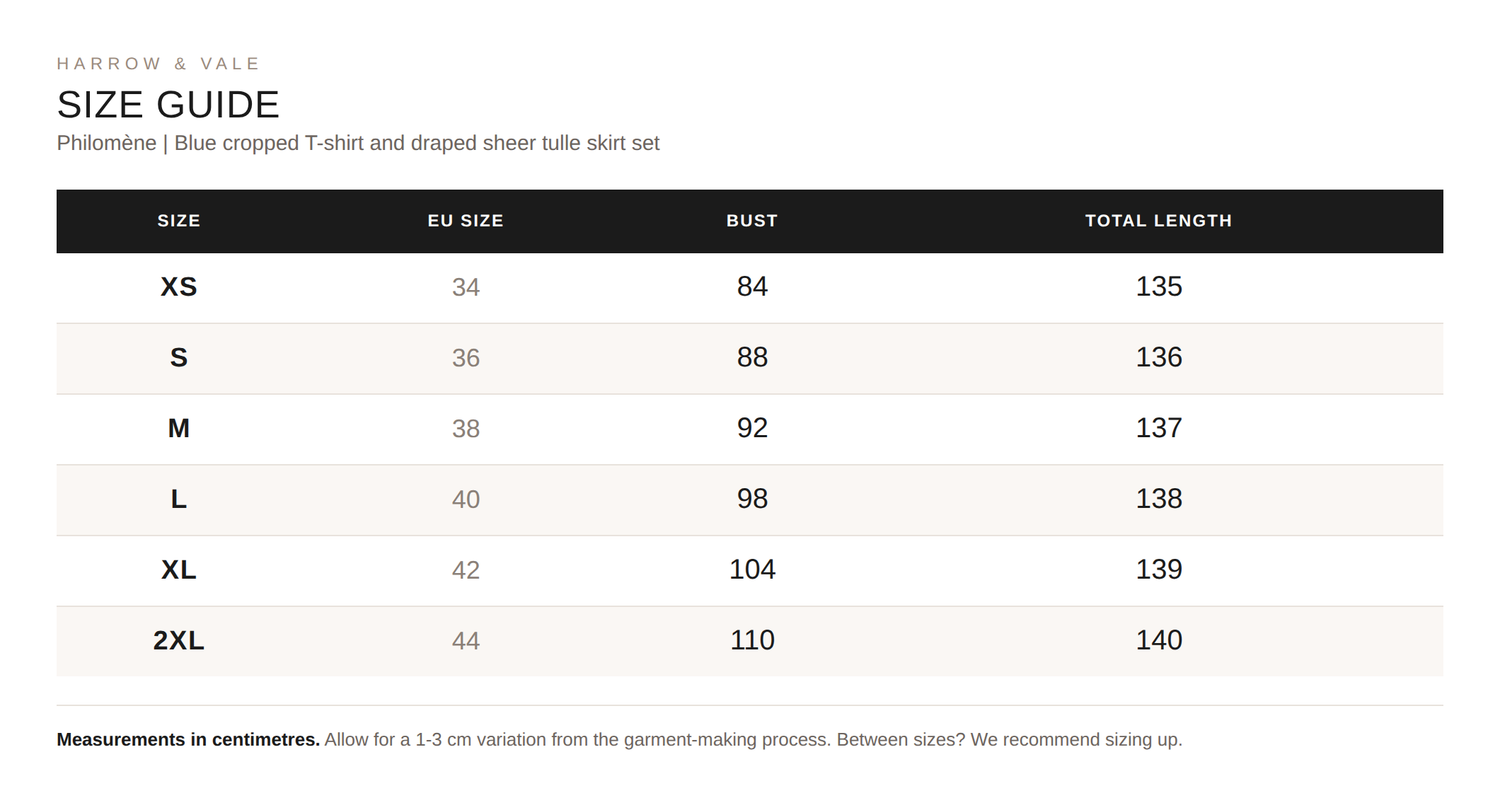Click the Measurements in centimetres note
1500x798 pixels.
(619, 740)
